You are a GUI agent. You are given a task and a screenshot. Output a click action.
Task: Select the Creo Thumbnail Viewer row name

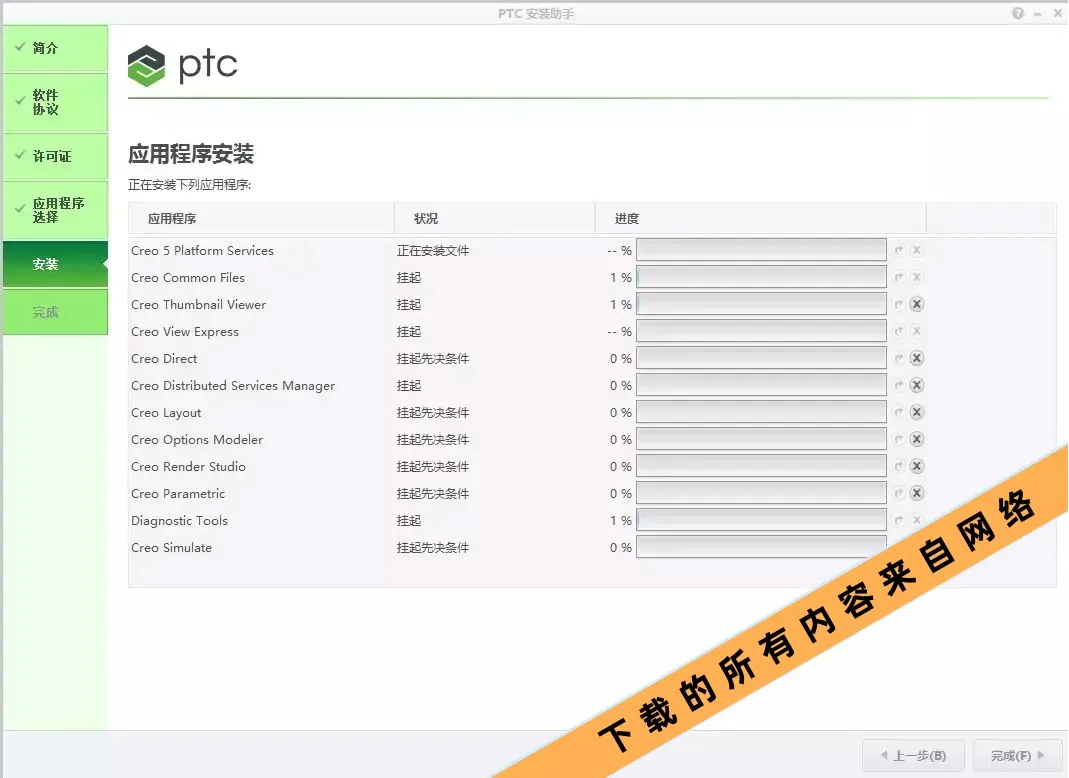tap(198, 304)
